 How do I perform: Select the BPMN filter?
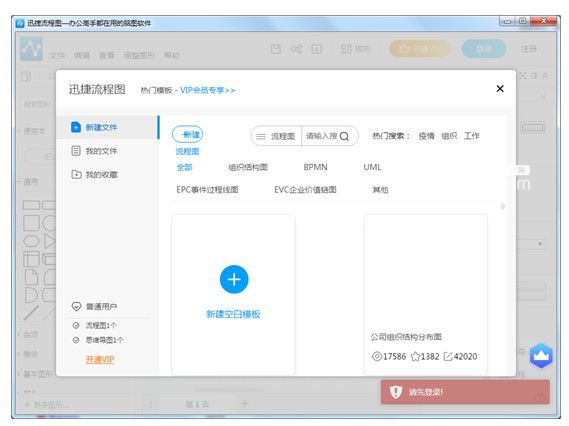pos(315,167)
